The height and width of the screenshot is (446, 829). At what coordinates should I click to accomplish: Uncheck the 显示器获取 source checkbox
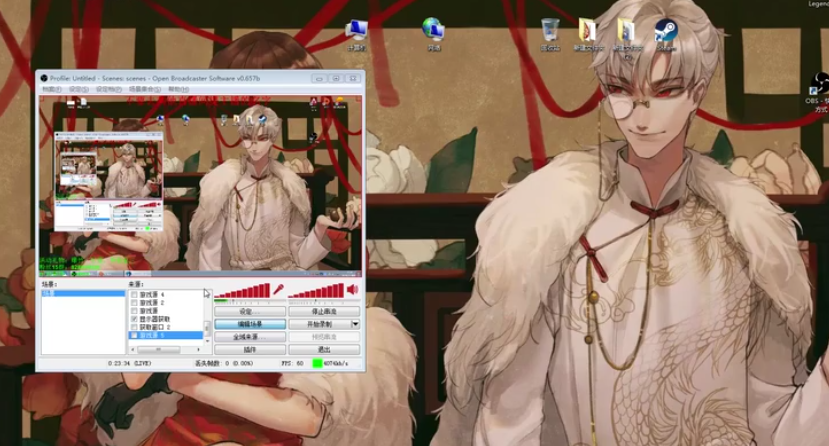[x=134, y=319]
